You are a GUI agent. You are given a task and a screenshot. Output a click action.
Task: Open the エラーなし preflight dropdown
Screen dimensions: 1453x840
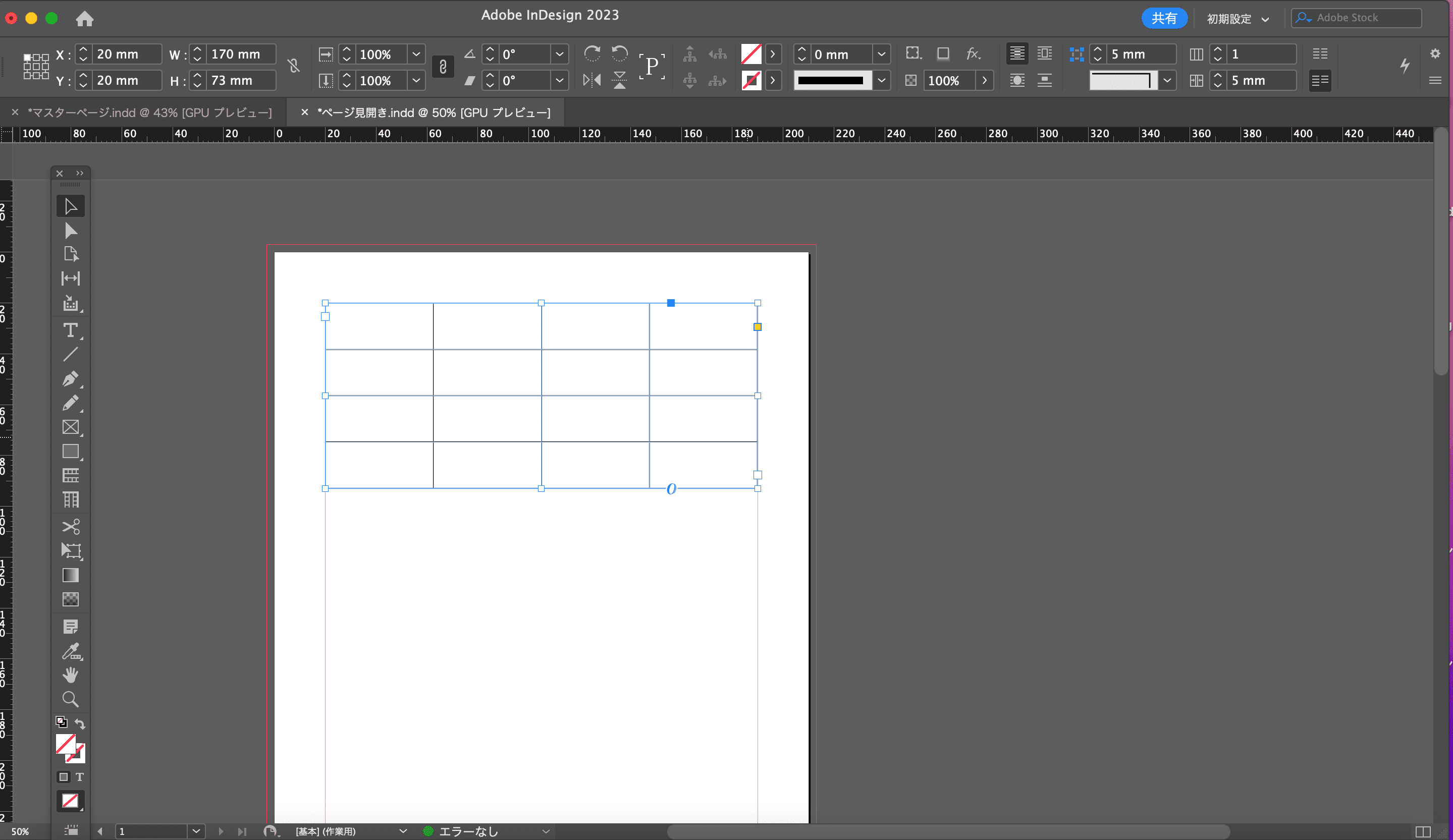tap(546, 831)
